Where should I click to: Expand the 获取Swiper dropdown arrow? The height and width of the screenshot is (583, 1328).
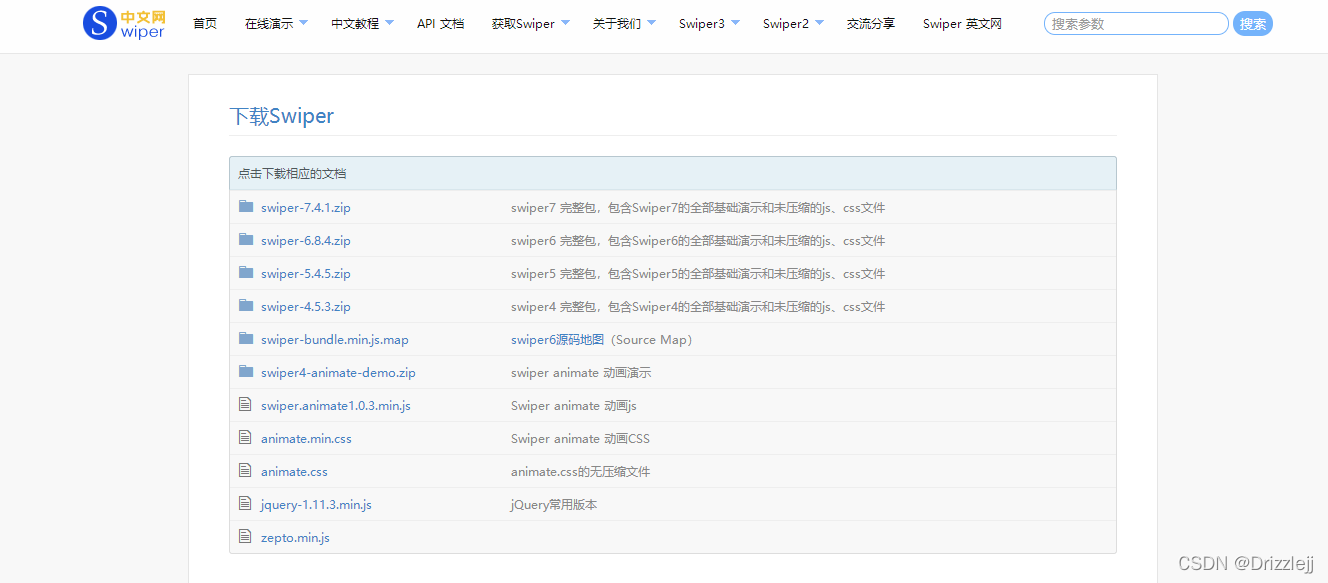pos(565,23)
